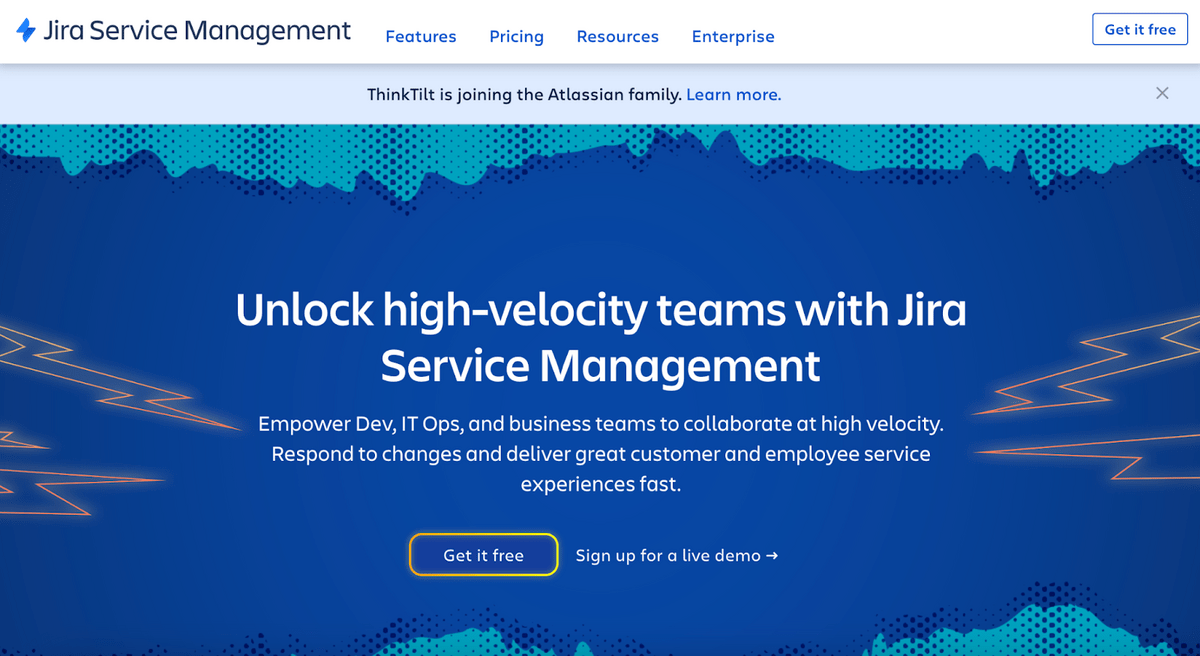Open the Pricing page
Screen dimensions: 1200x656
click(x=516, y=36)
